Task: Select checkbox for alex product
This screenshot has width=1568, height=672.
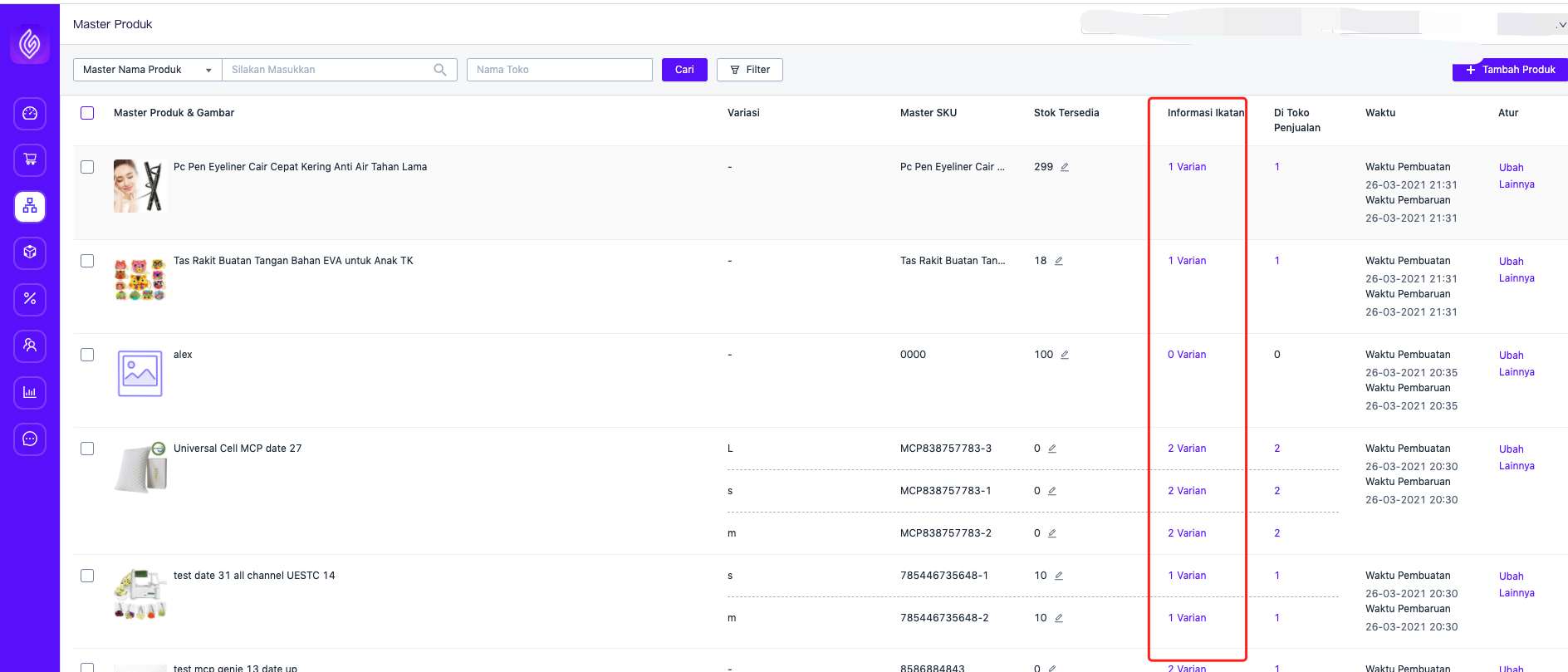Action: click(x=87, y=355)
